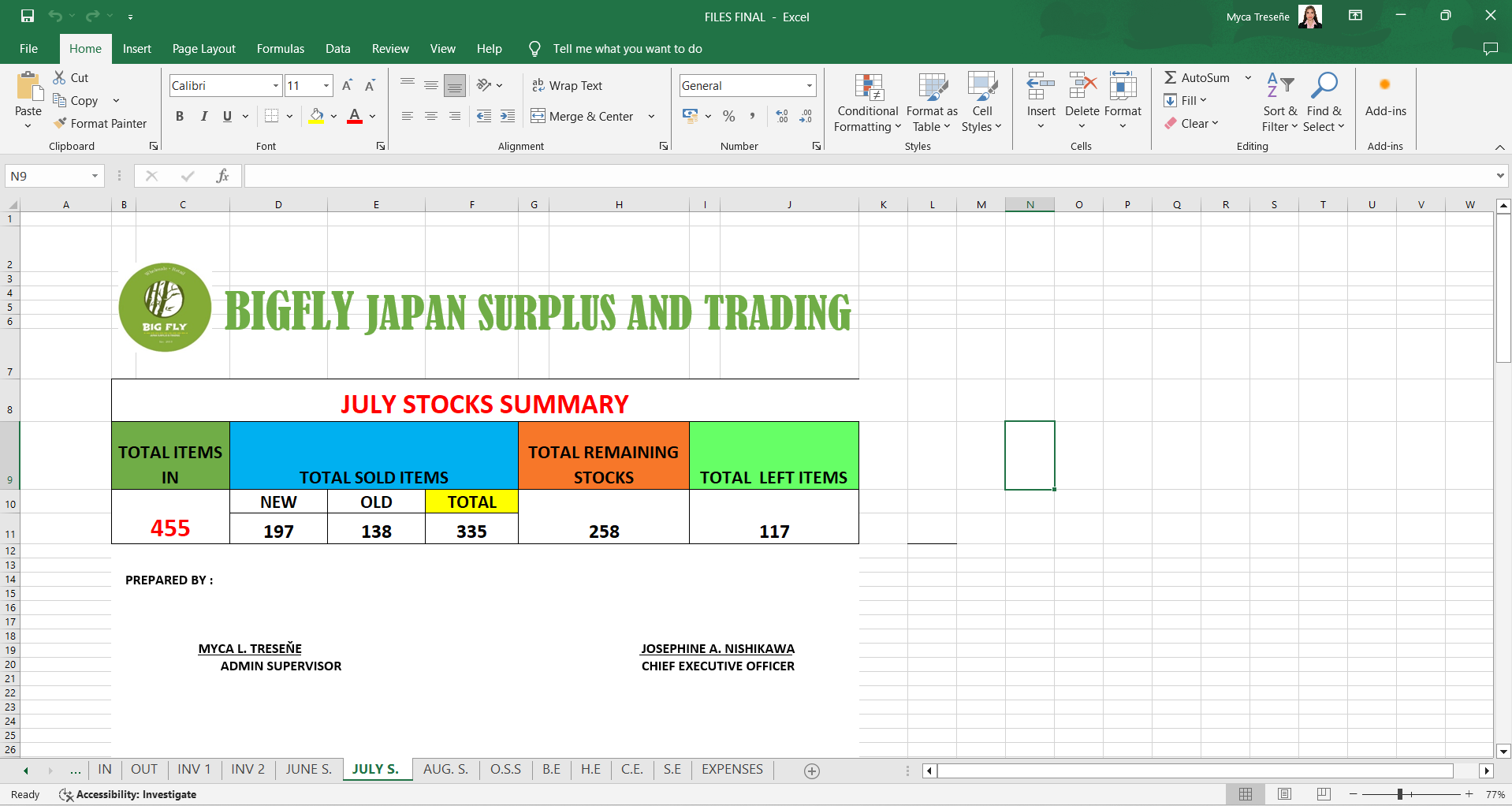The image size is (1512, 806).
Task: Expand the Merge & Center dropdown arrow
Action: [651, 116]
